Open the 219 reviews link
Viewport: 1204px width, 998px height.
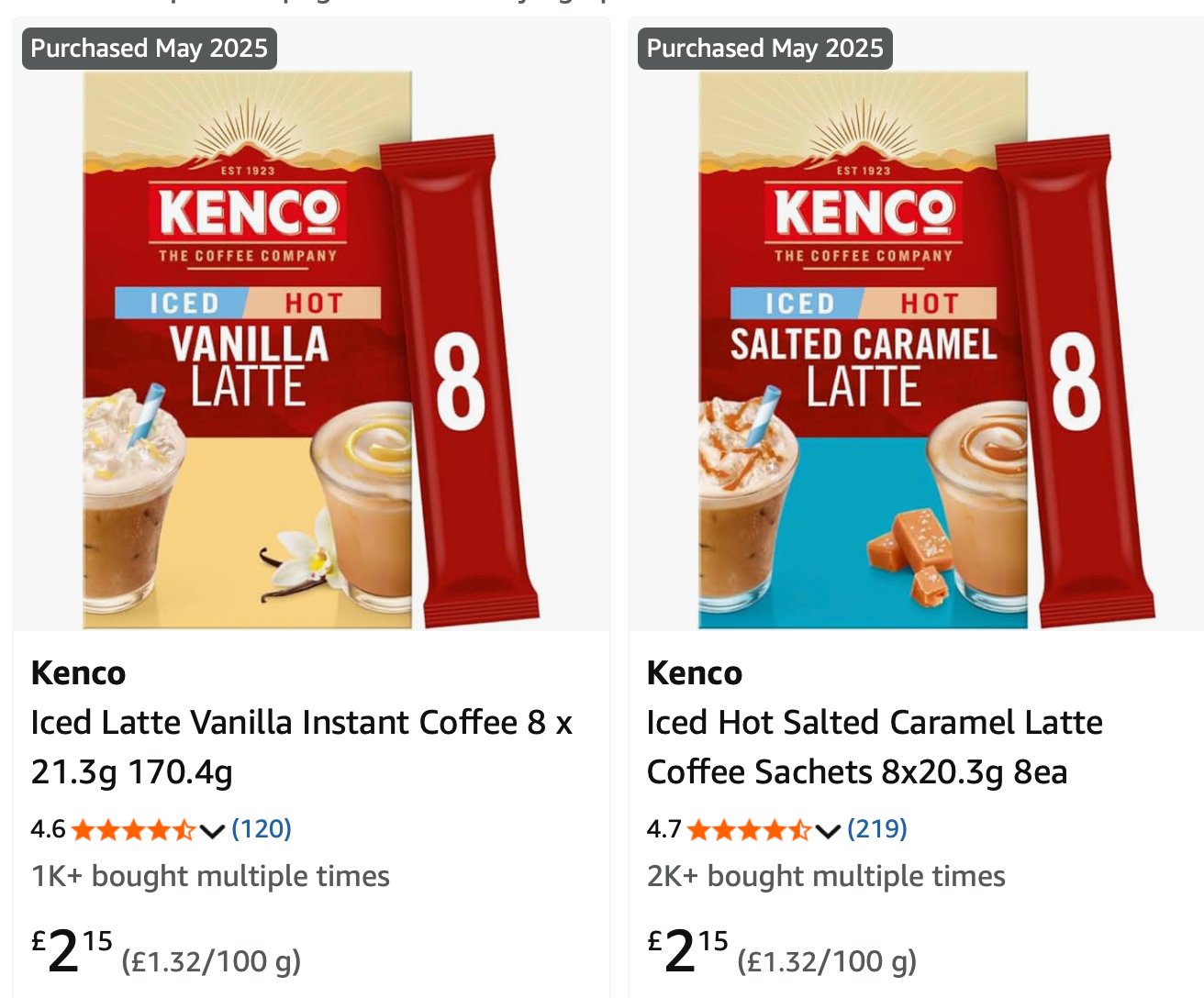[877, 829]
